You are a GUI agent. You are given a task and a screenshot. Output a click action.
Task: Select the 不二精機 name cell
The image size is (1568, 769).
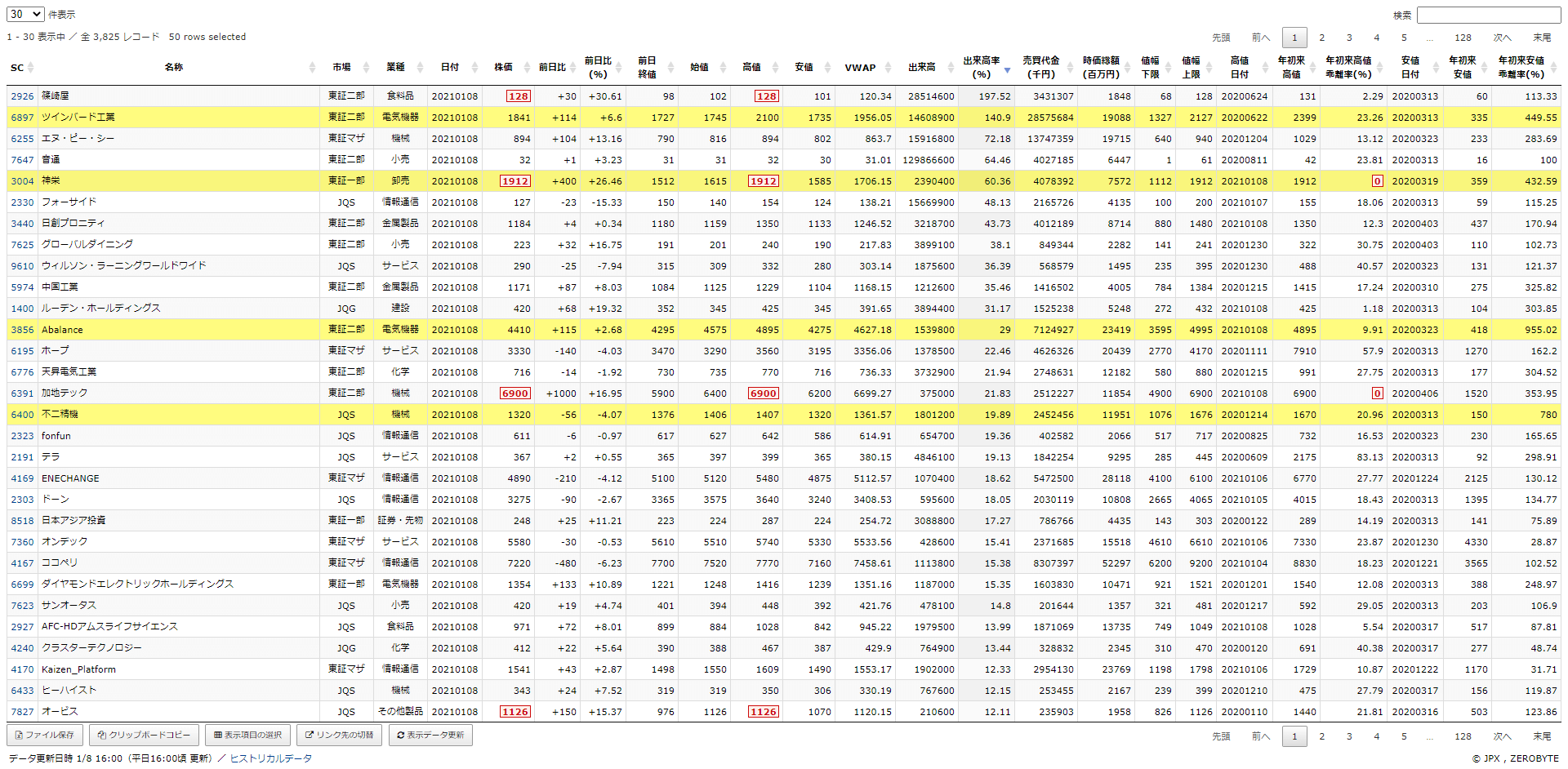179,415
